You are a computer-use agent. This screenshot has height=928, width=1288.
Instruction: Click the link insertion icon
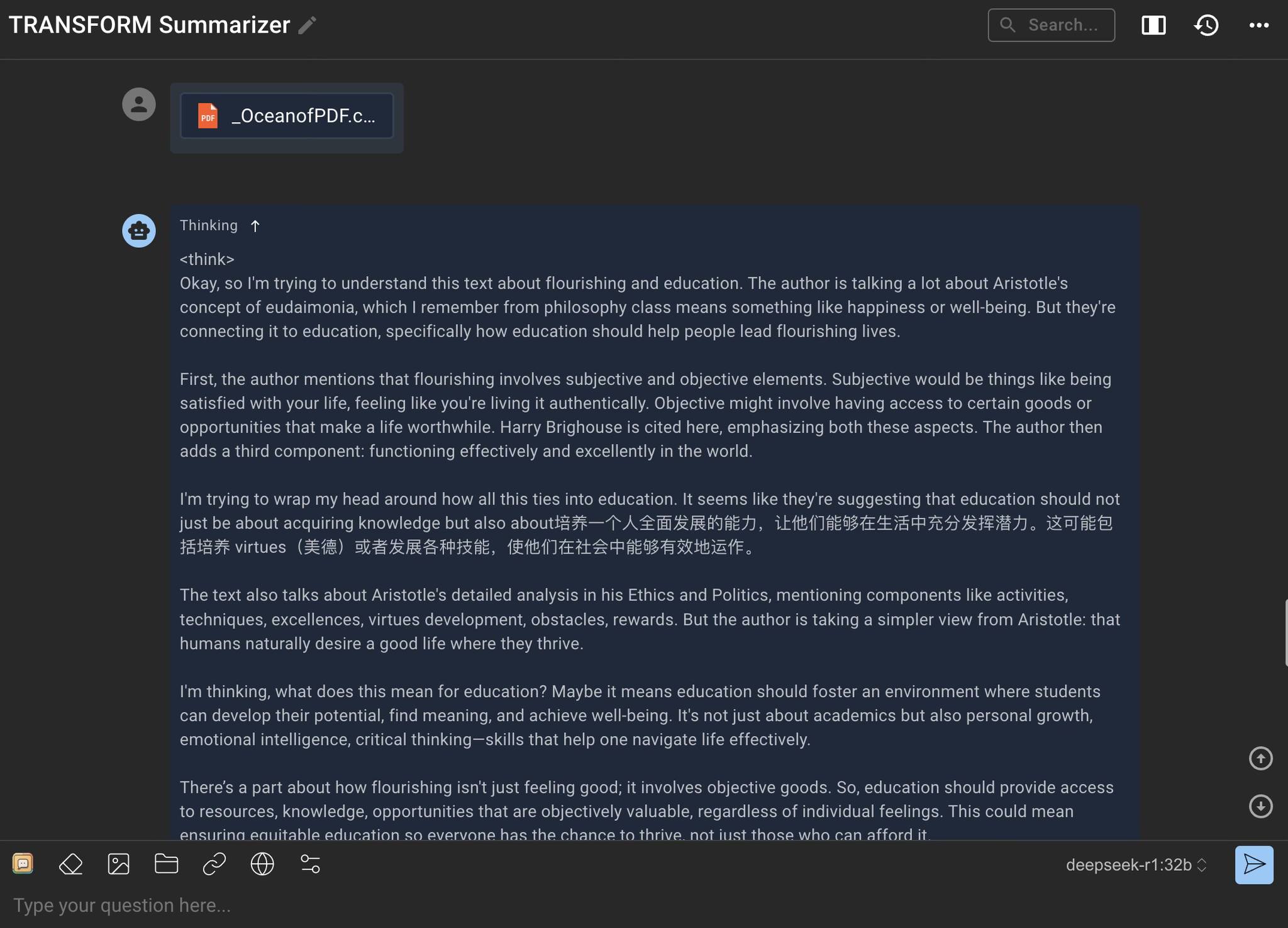(x=213, y=864)
